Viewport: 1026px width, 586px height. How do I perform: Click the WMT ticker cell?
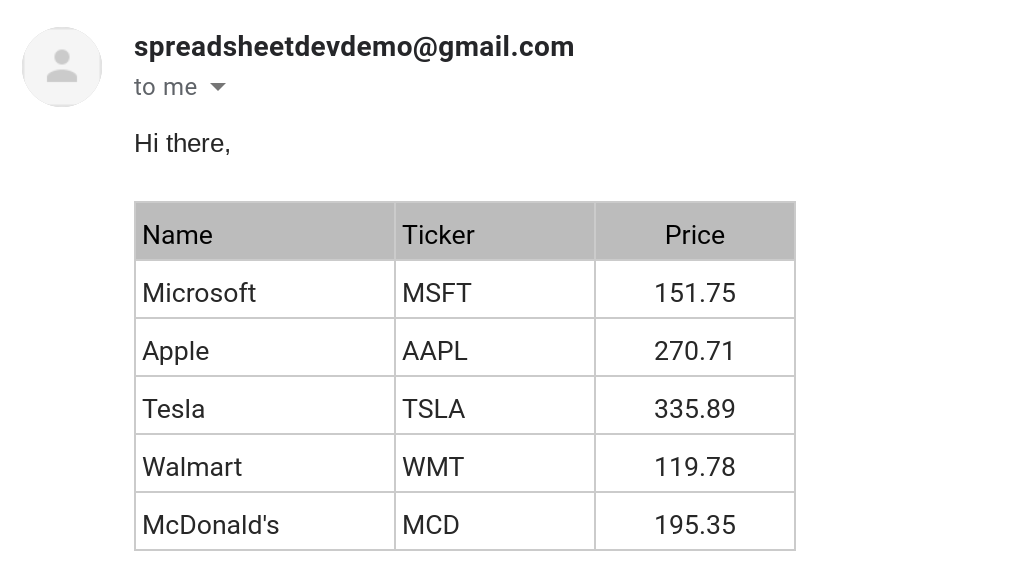pos(495,464)
